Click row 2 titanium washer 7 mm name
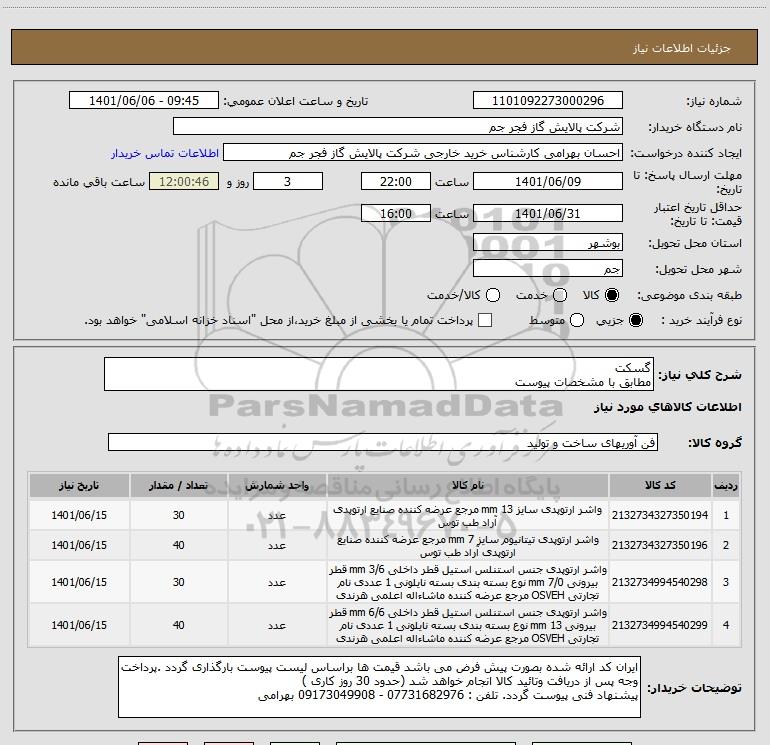The image size is (770, 745). (468, 546)
